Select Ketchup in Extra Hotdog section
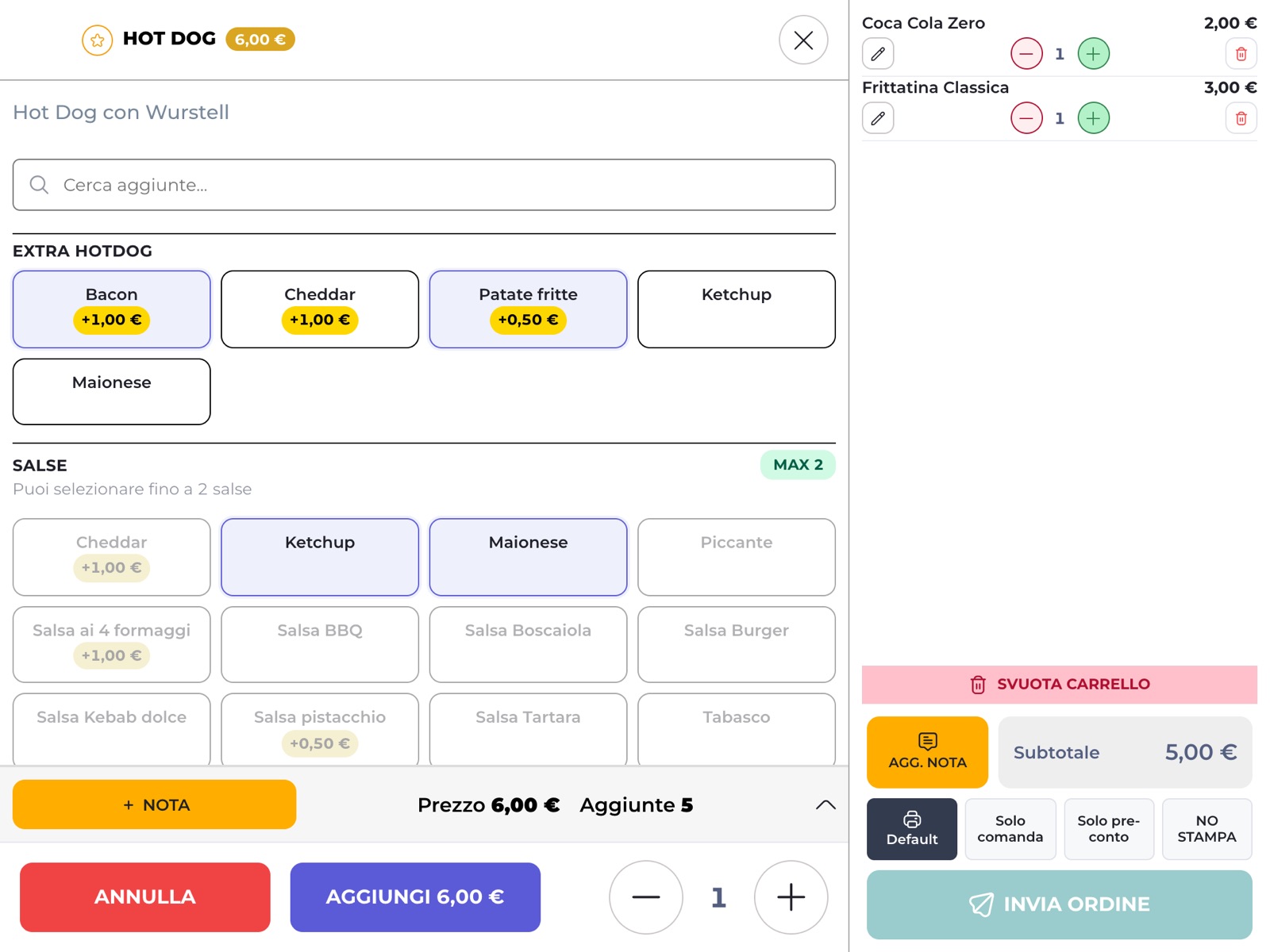 coord(737,309)
